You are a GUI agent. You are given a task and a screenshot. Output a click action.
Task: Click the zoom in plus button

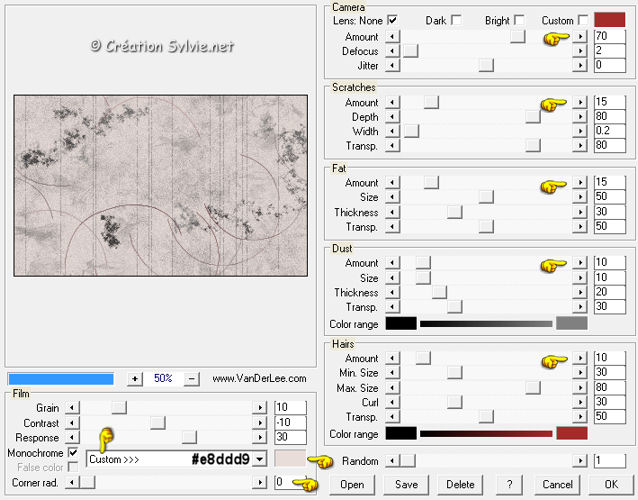[135, 379]
